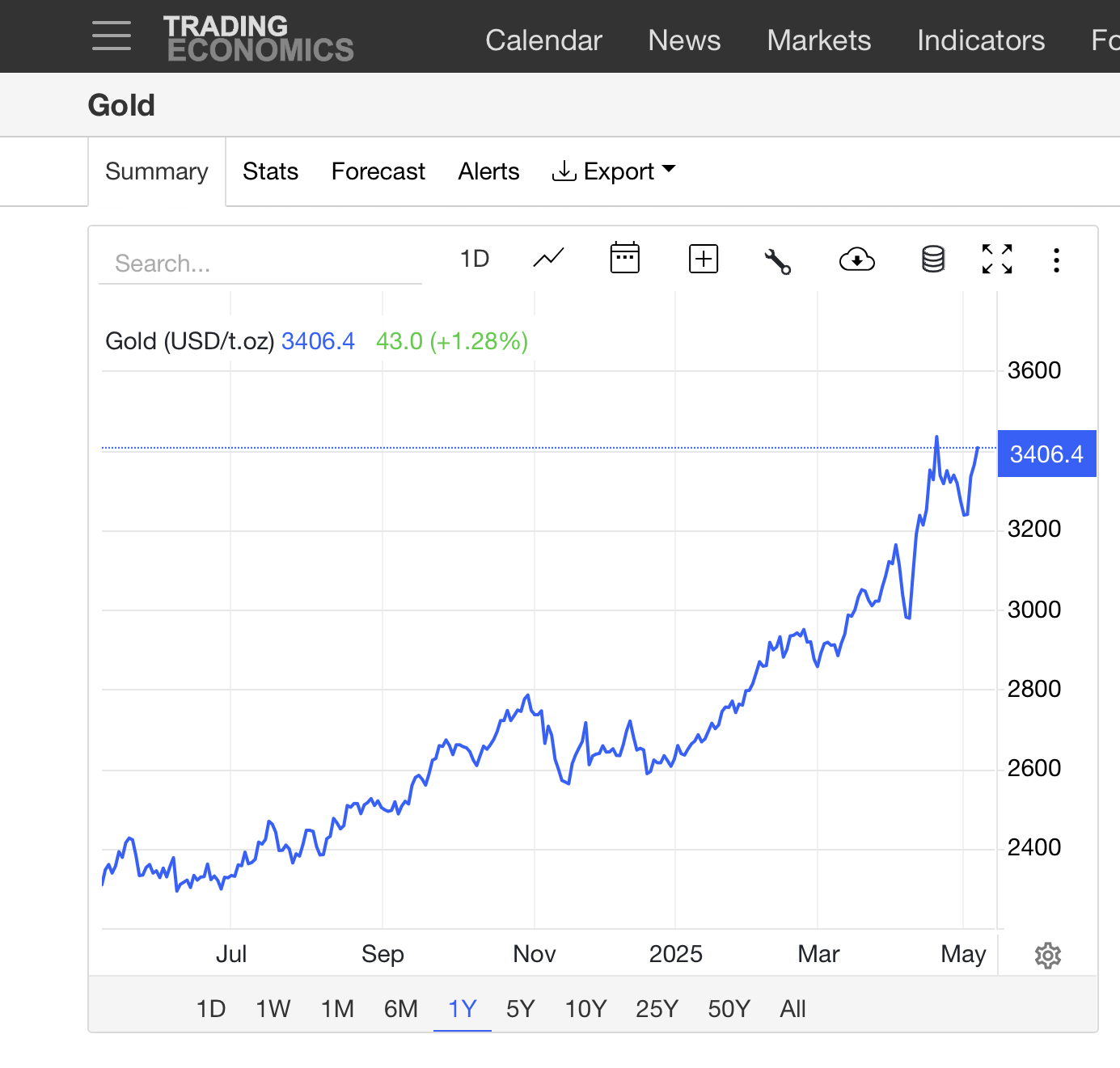
Task: Open data database icon
Action: 933,260
